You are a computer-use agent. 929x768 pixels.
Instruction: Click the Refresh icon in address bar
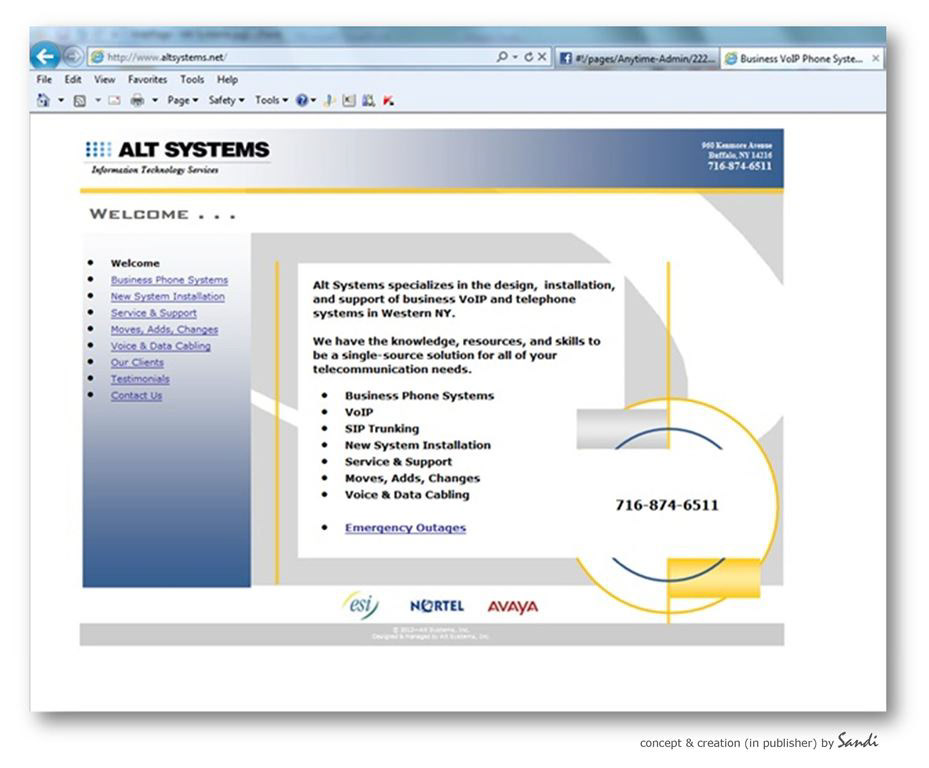528,57
